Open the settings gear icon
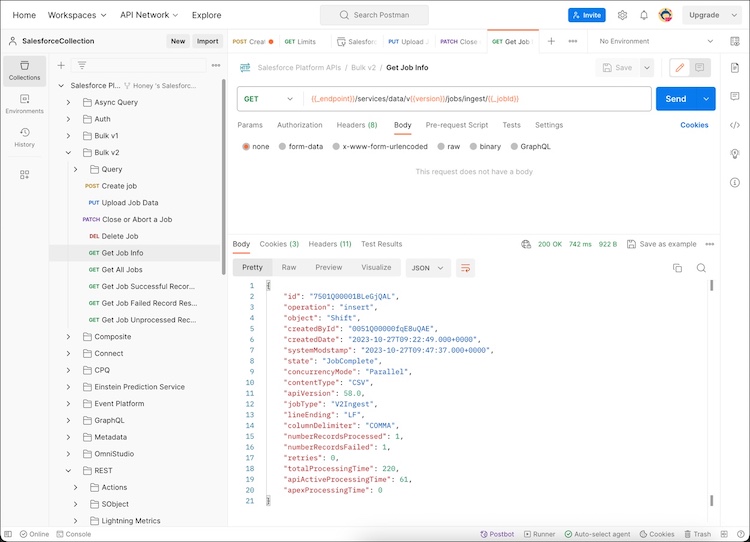Image resolution: width=750 pixels, height=542 pixels. pos(622,15)
